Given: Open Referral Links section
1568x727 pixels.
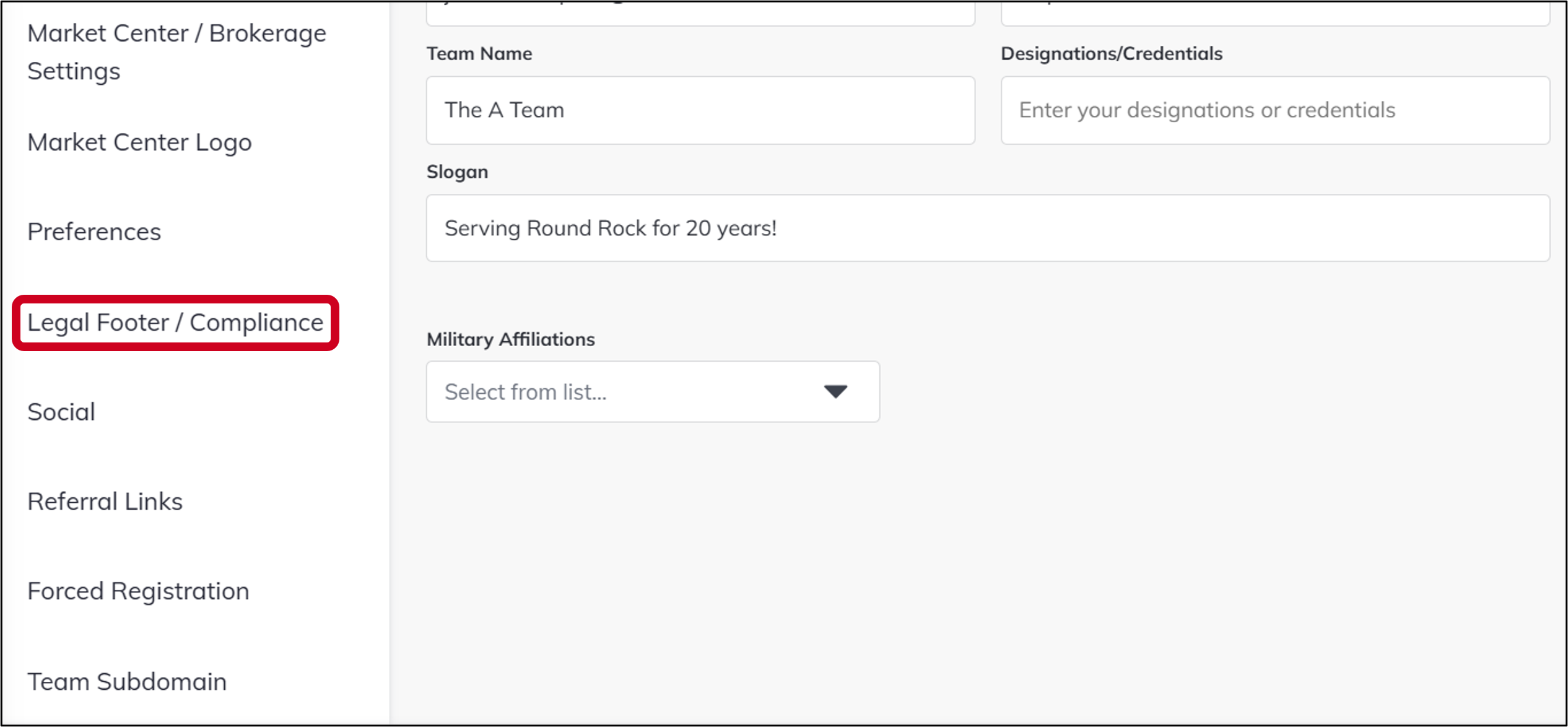Looking at the screenshot, I should [x=105, y=502].
